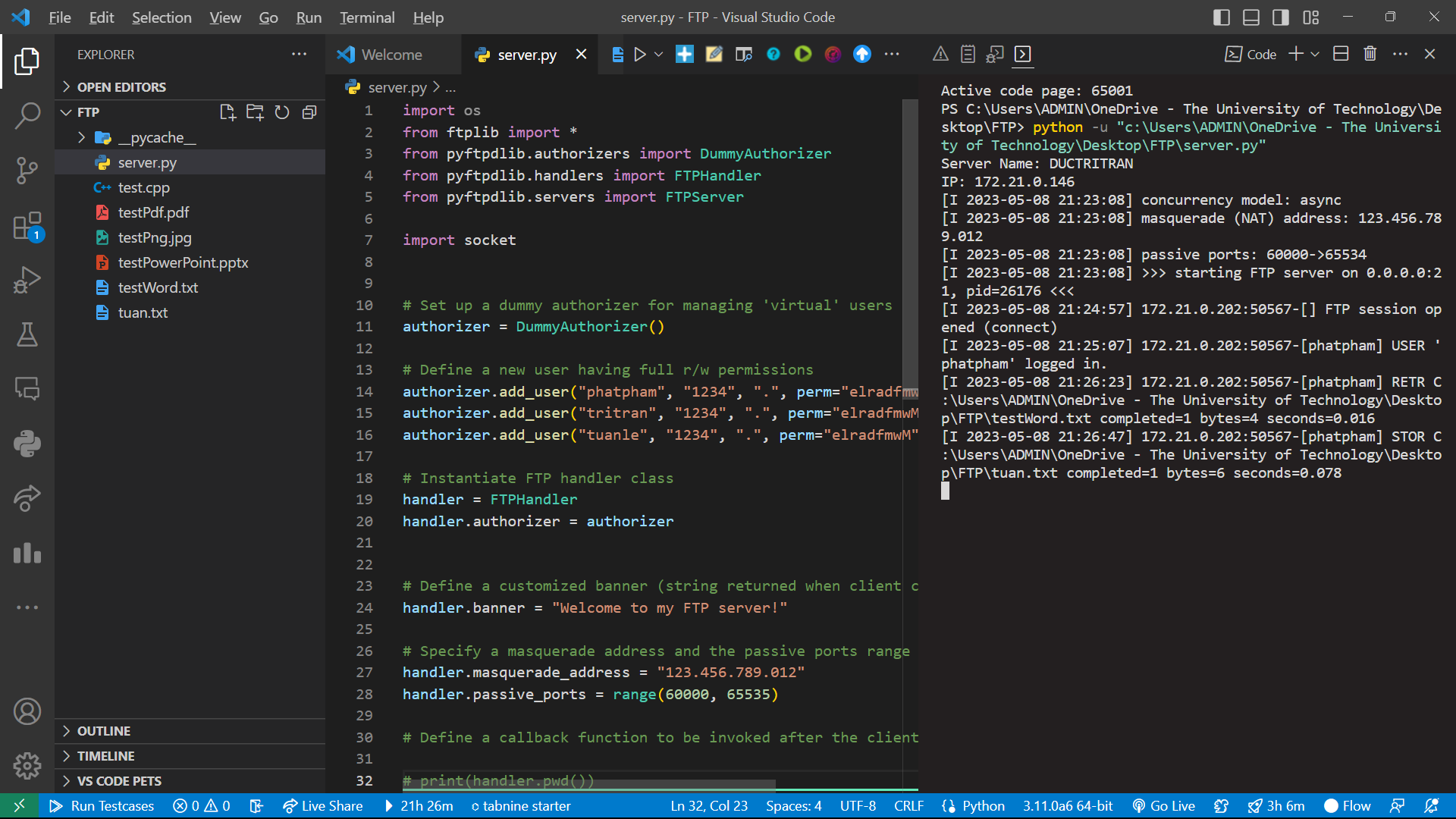
Task: Open the run-button dropdown arrow
Action: coord(659,54)
